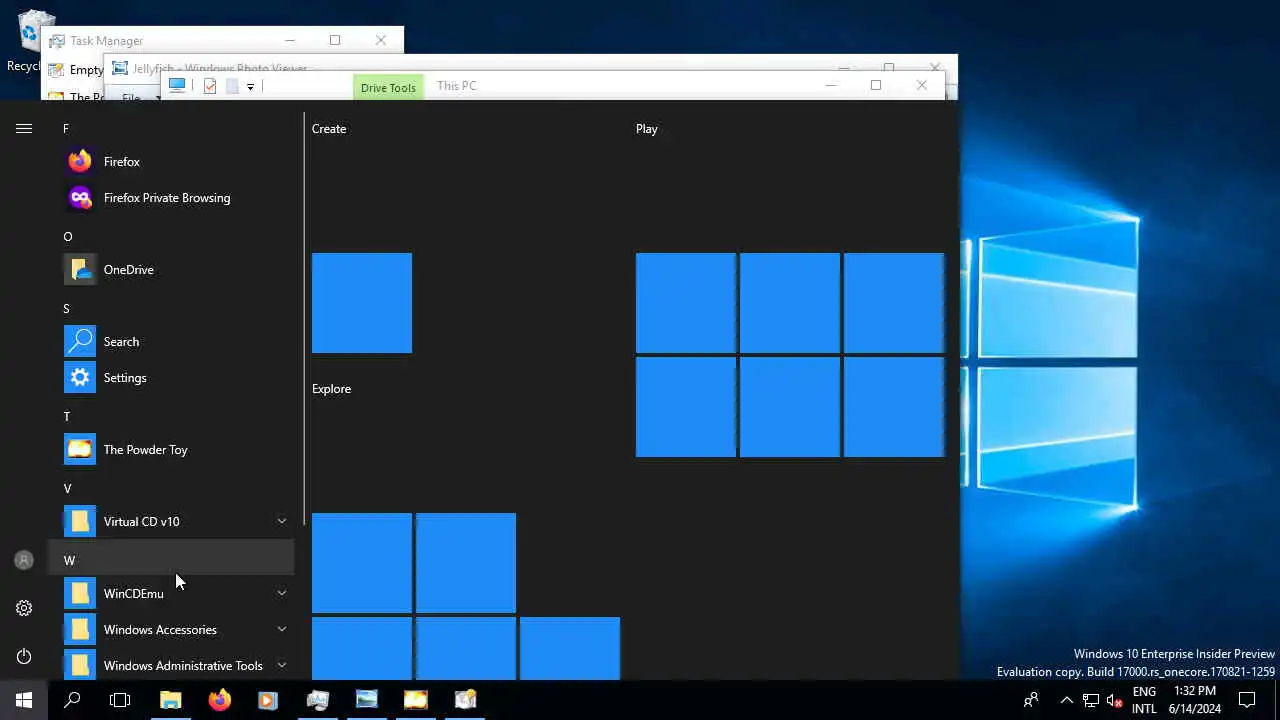Show hidden tray icons with the chevron

click(x=1066, y=700)
